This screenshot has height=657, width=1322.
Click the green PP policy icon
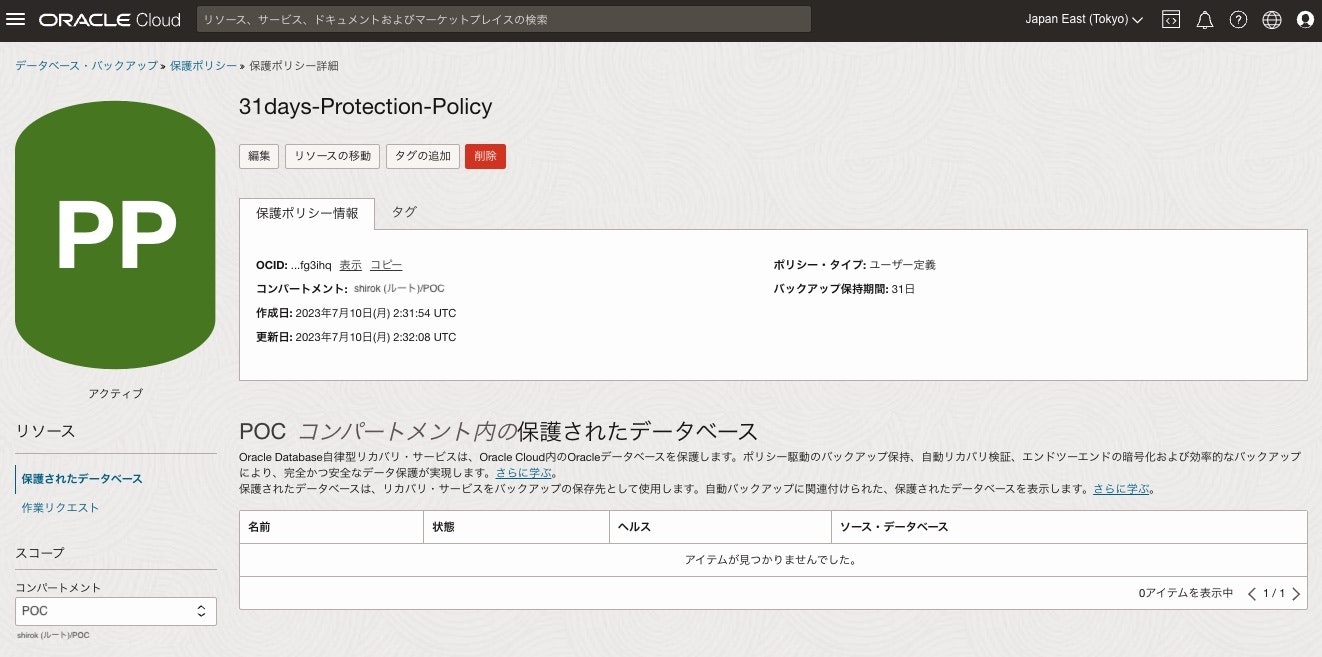[115, 235]
